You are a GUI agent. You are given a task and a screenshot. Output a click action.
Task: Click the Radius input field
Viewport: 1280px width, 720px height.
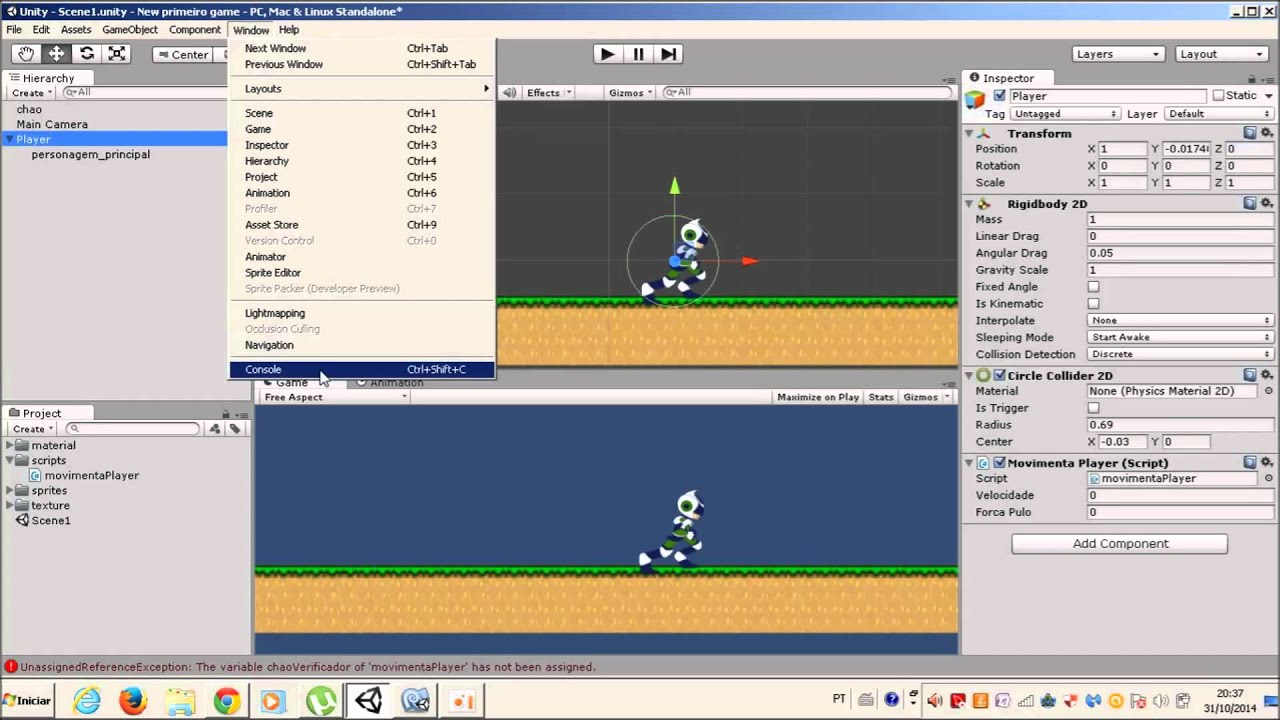pyautogui.click(x=1180, y=425)
